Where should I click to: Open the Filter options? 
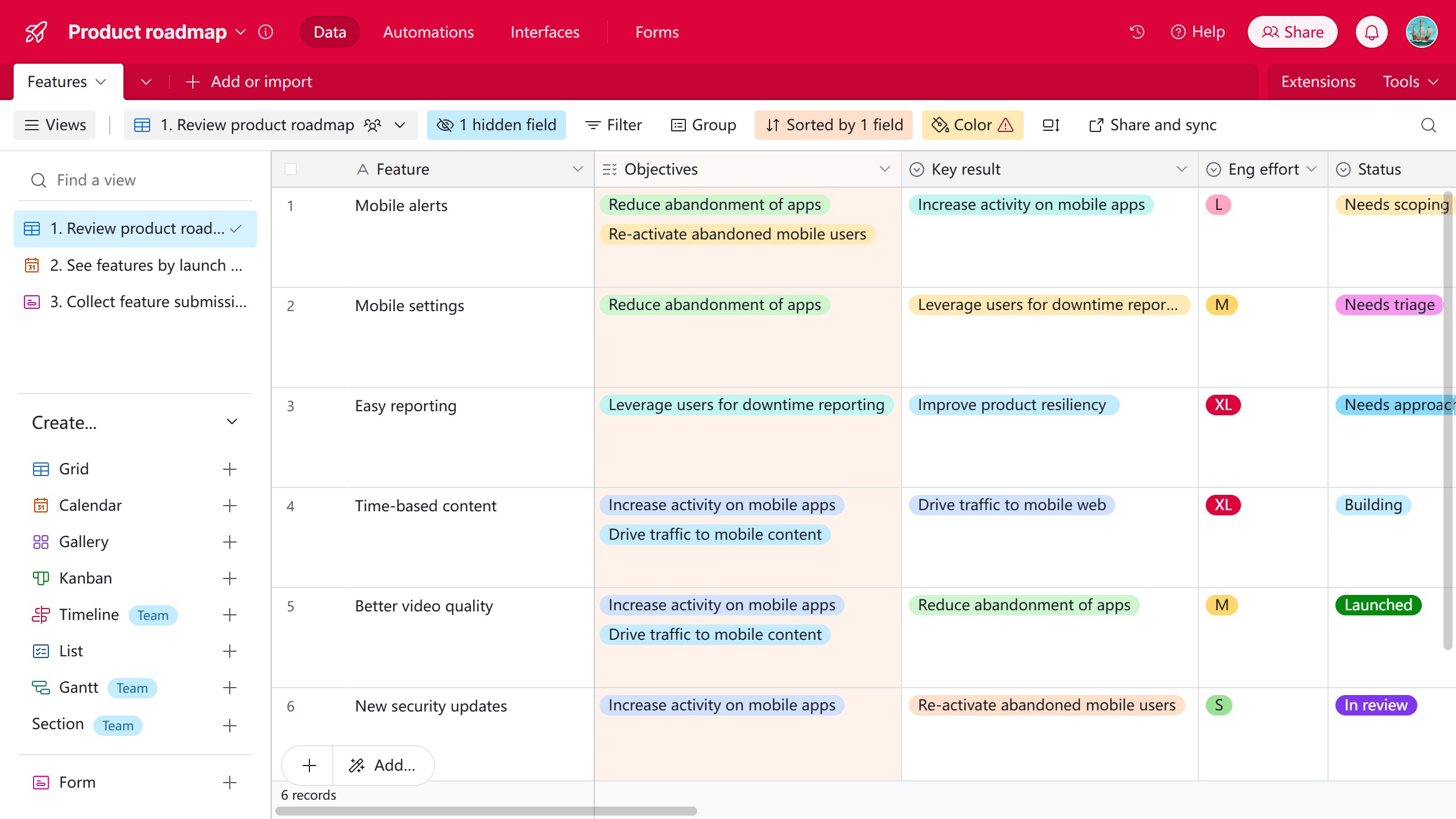(613, 125)
